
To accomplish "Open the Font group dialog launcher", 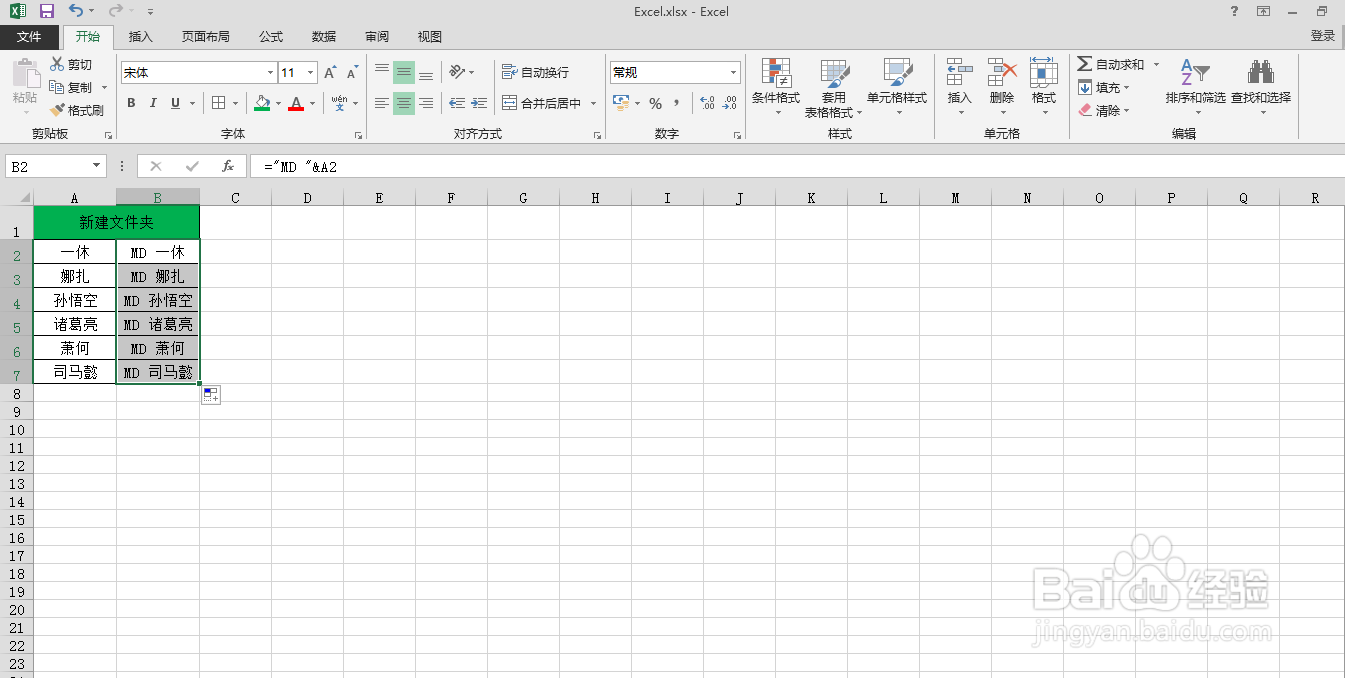I will click(358, 135).
